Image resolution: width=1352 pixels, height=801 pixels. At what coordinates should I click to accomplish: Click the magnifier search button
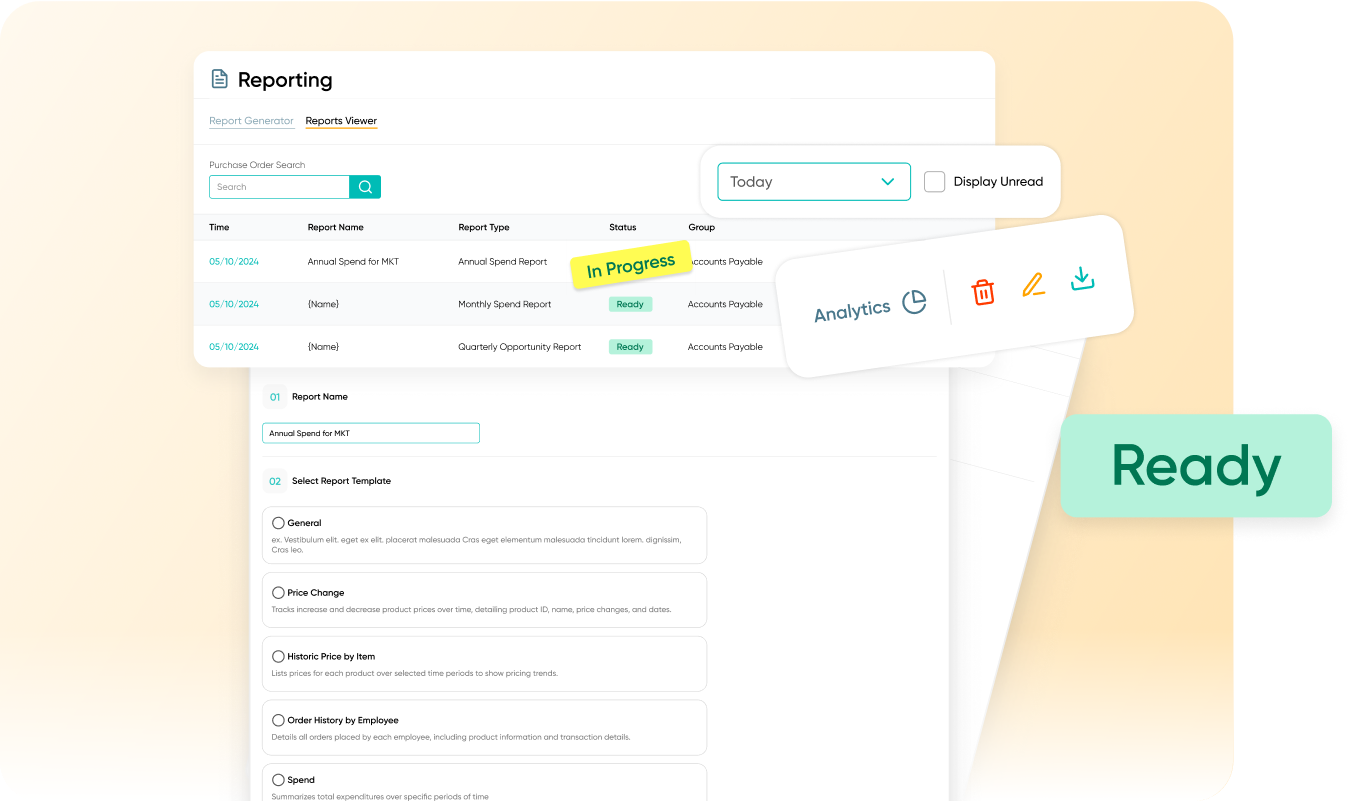[365, 187]
